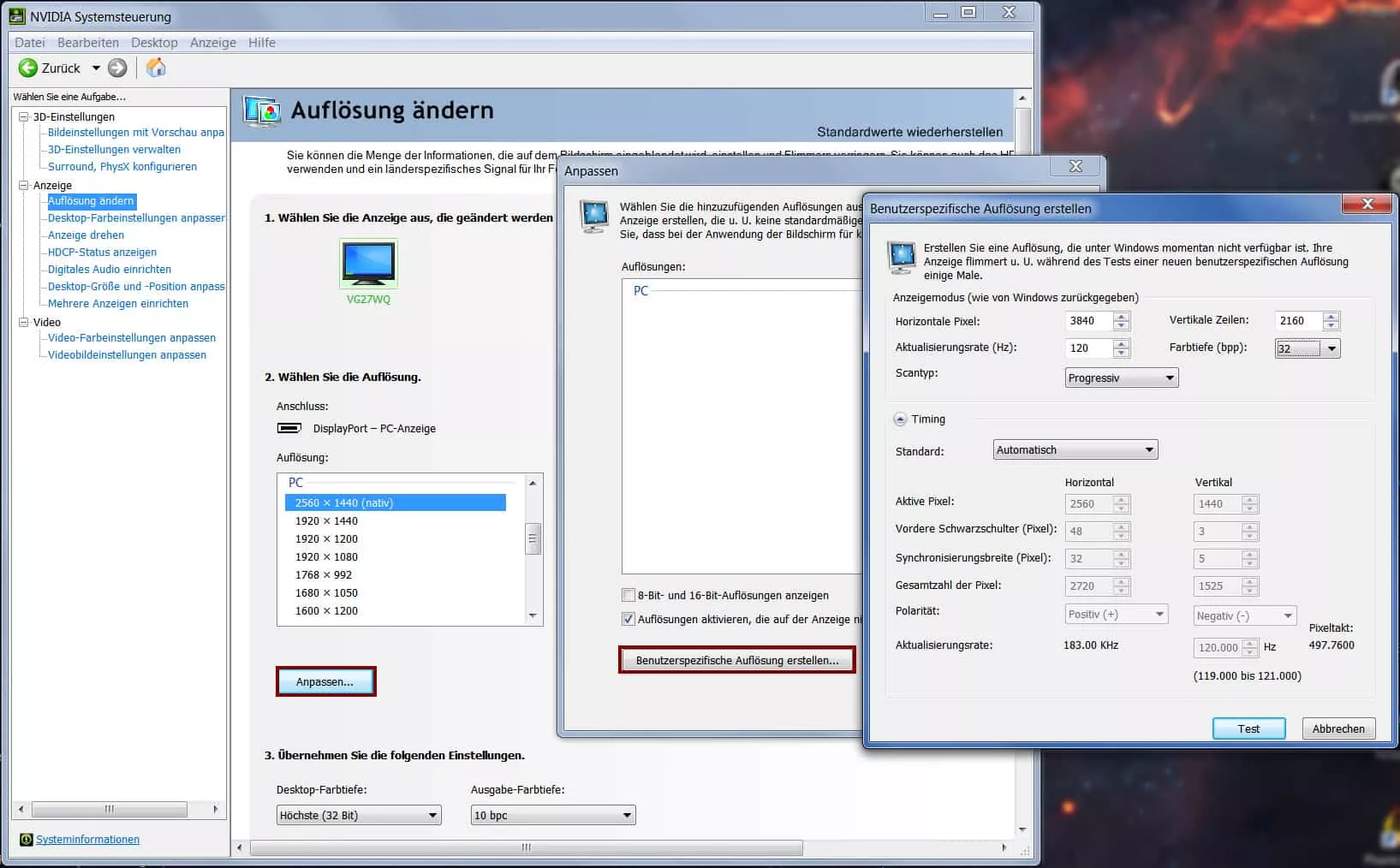Open the Standard Automatisch timing dropdown
The height and width of the screenshot is (868, 1400).
(x=1075, y=450)
